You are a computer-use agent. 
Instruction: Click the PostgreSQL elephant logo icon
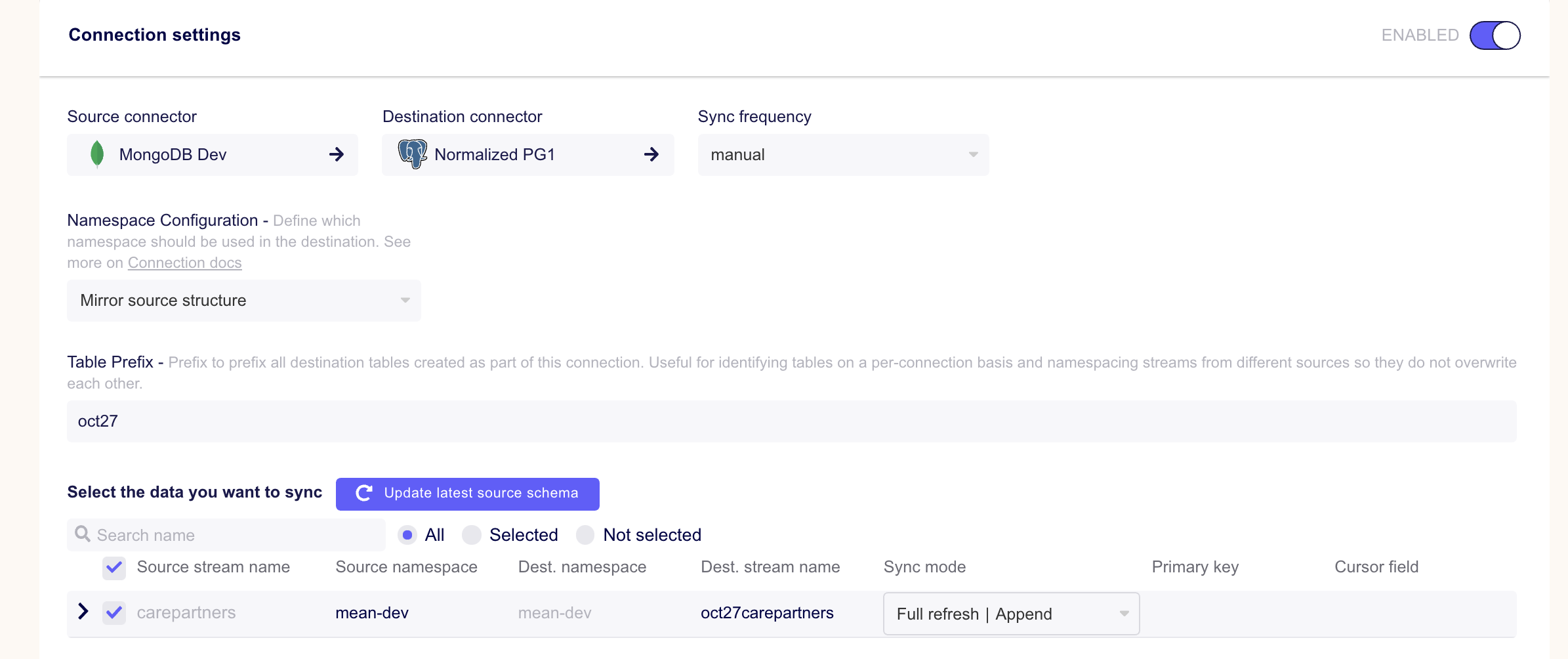(413, 155)
